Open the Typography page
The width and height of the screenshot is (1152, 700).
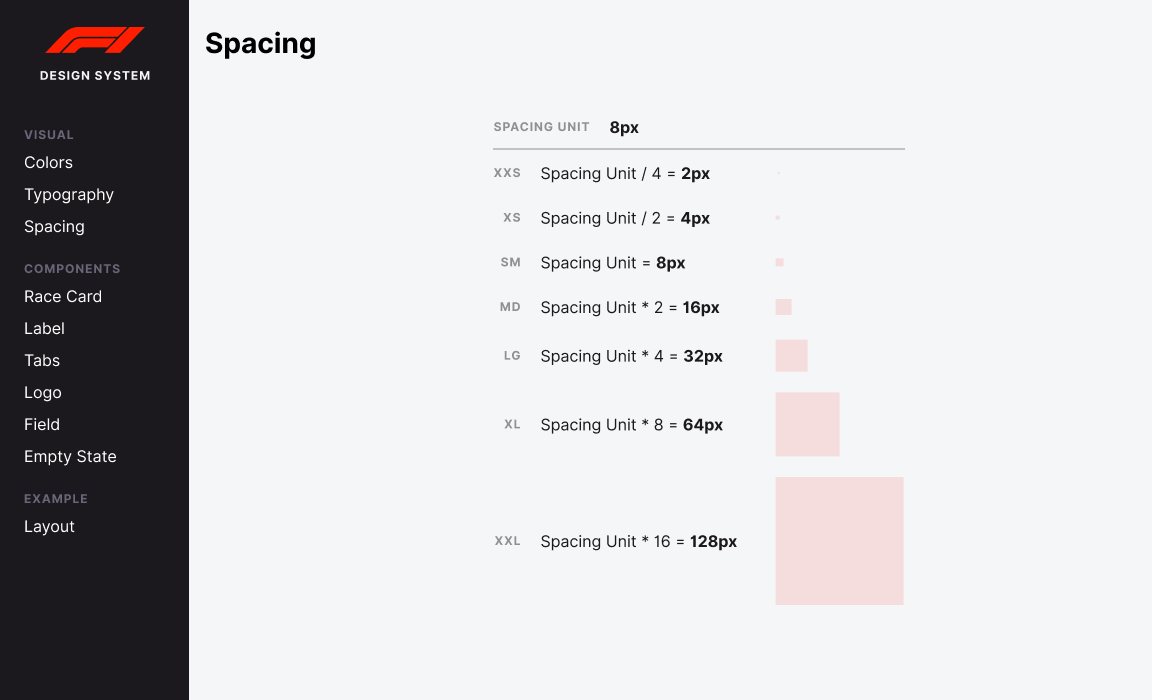[69, 195]
